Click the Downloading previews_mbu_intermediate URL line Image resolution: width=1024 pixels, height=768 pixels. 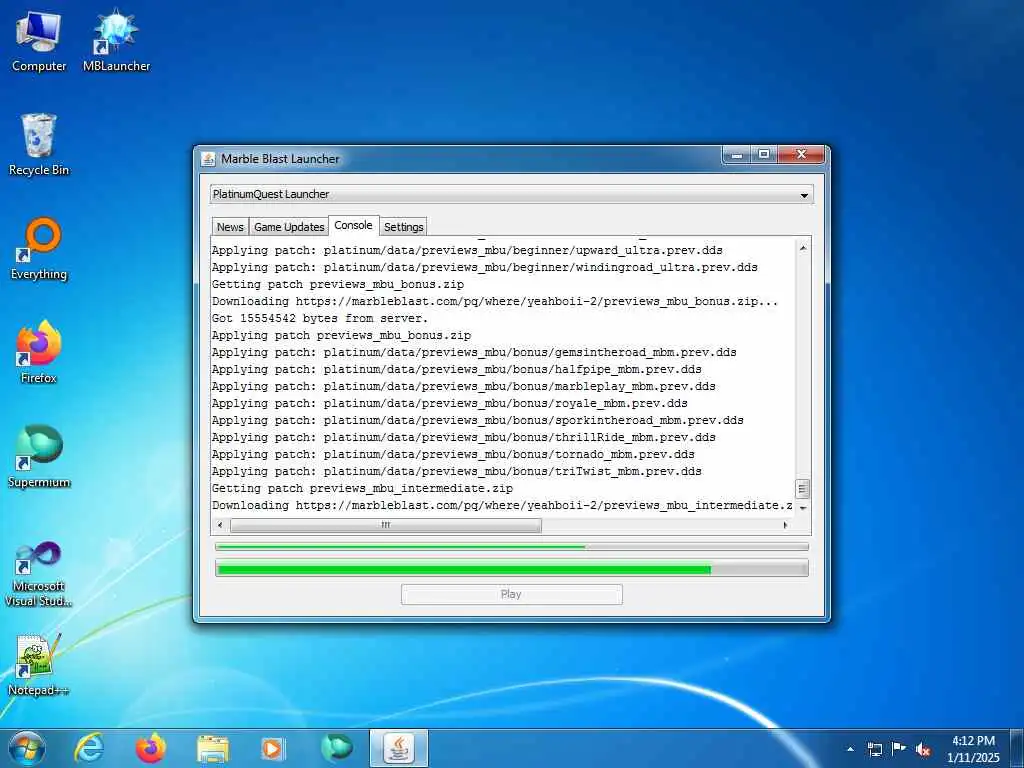pos(502,505)
